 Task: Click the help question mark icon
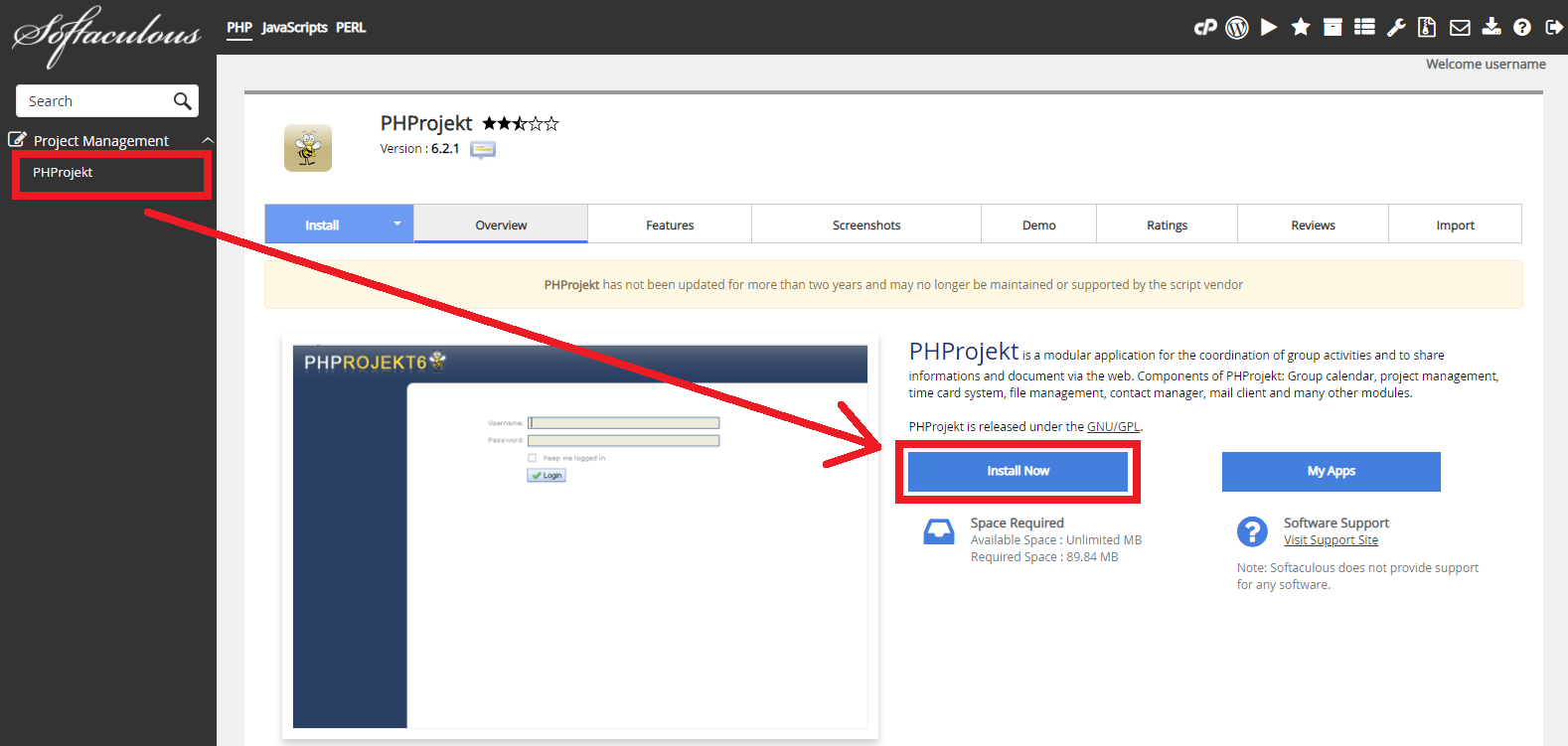1522,28
